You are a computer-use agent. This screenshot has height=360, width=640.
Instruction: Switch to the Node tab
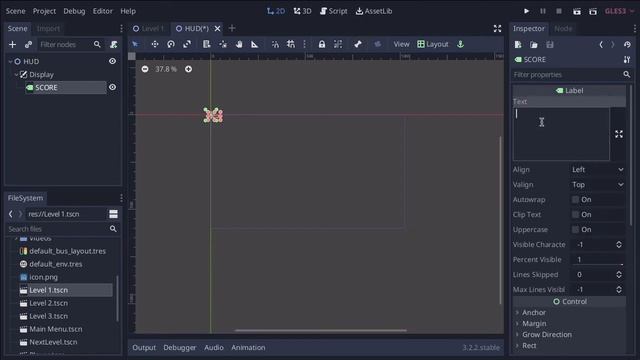(563, 28)
